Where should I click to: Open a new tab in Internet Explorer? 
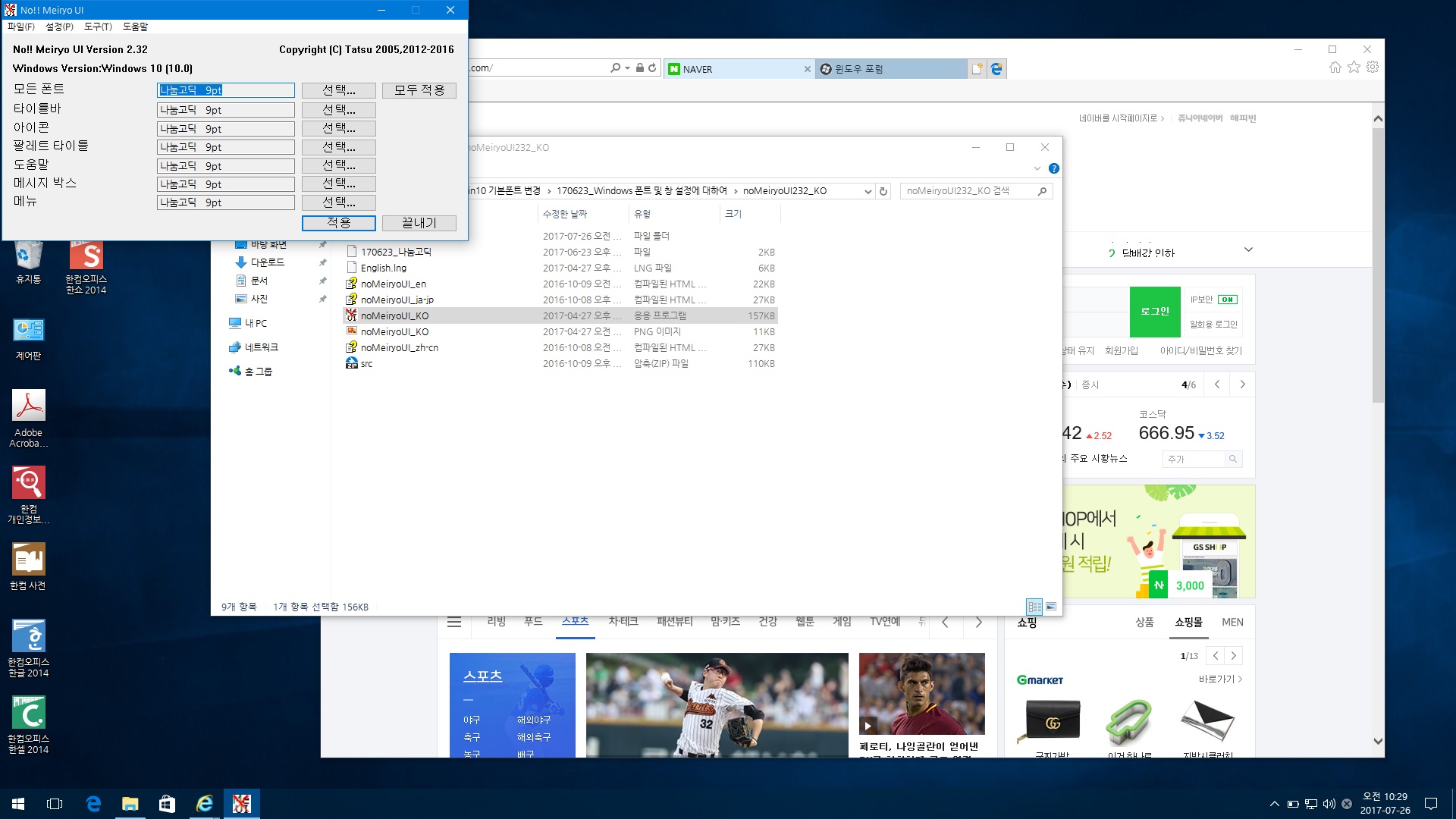(977, 69)
